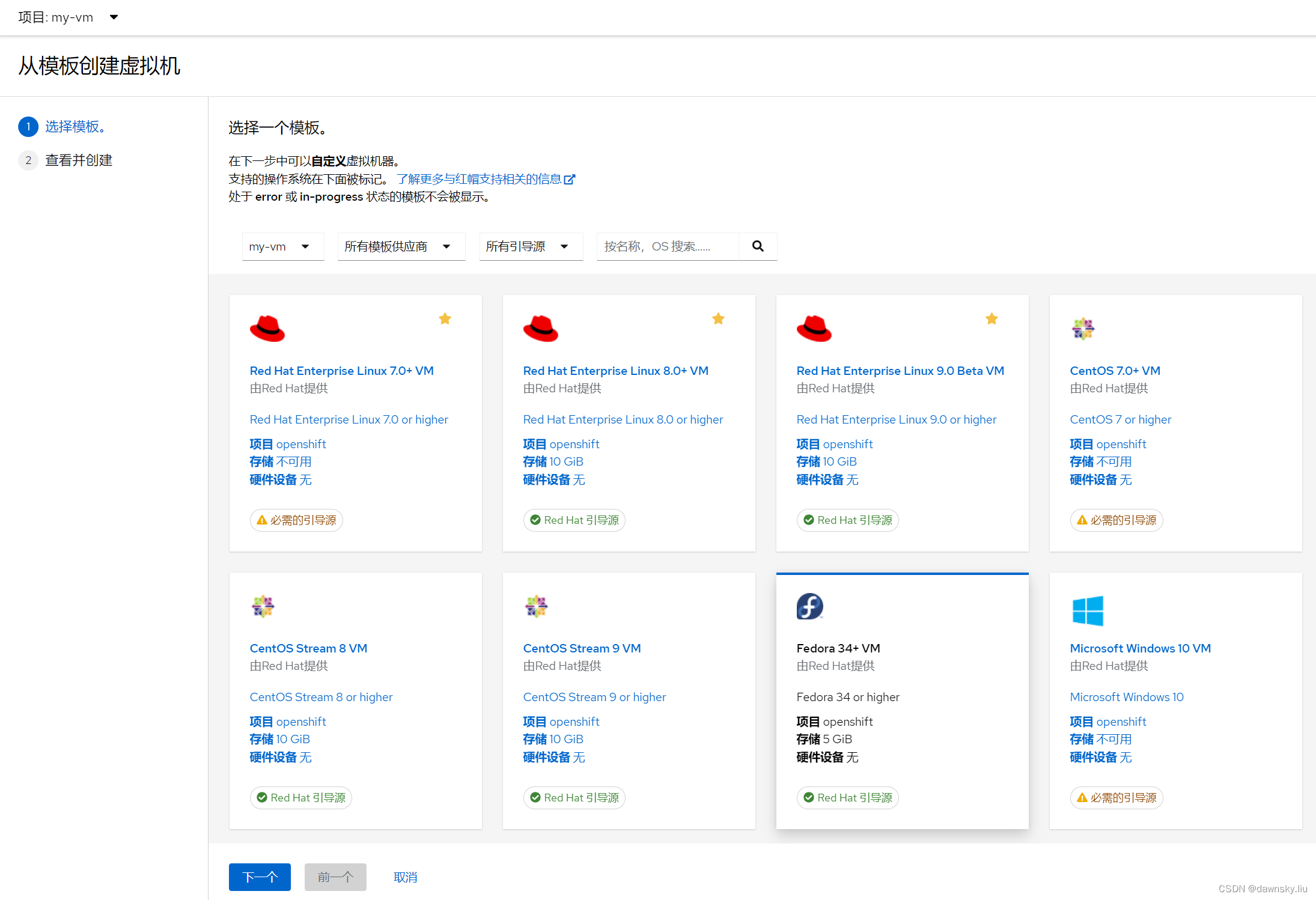The image size is (1316, 900).
Task: Open the 所有引导源 dropdown
Action: click(x=531, y=246)
